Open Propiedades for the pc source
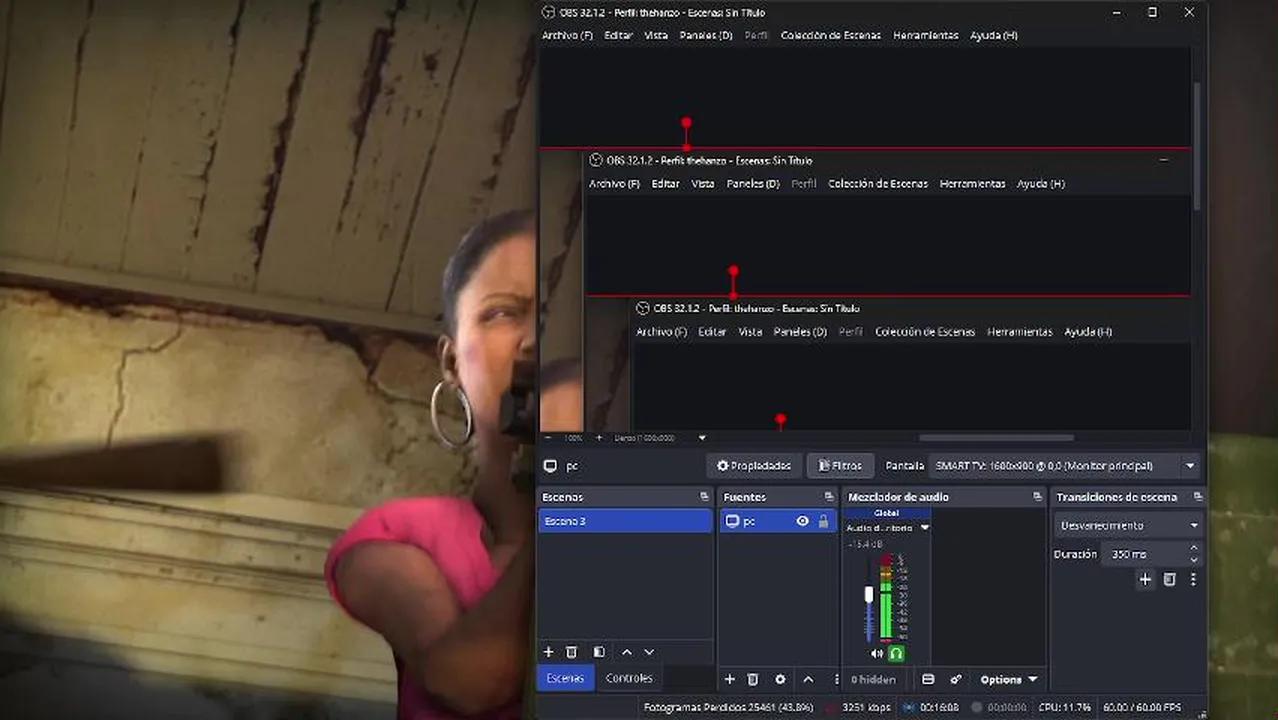The height and width of the screenshot is (720, 1278). click(x=754, y=466)
